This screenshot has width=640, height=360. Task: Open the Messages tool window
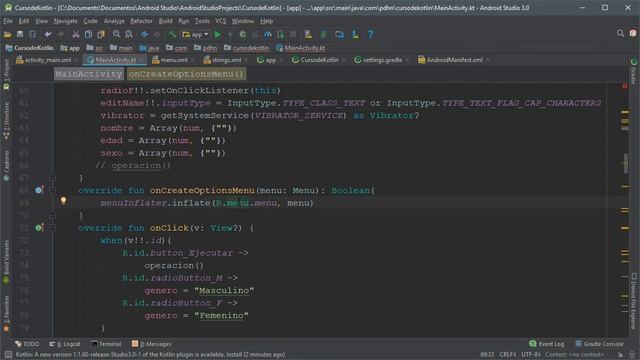pyautogui.click(x=151, y=344)
